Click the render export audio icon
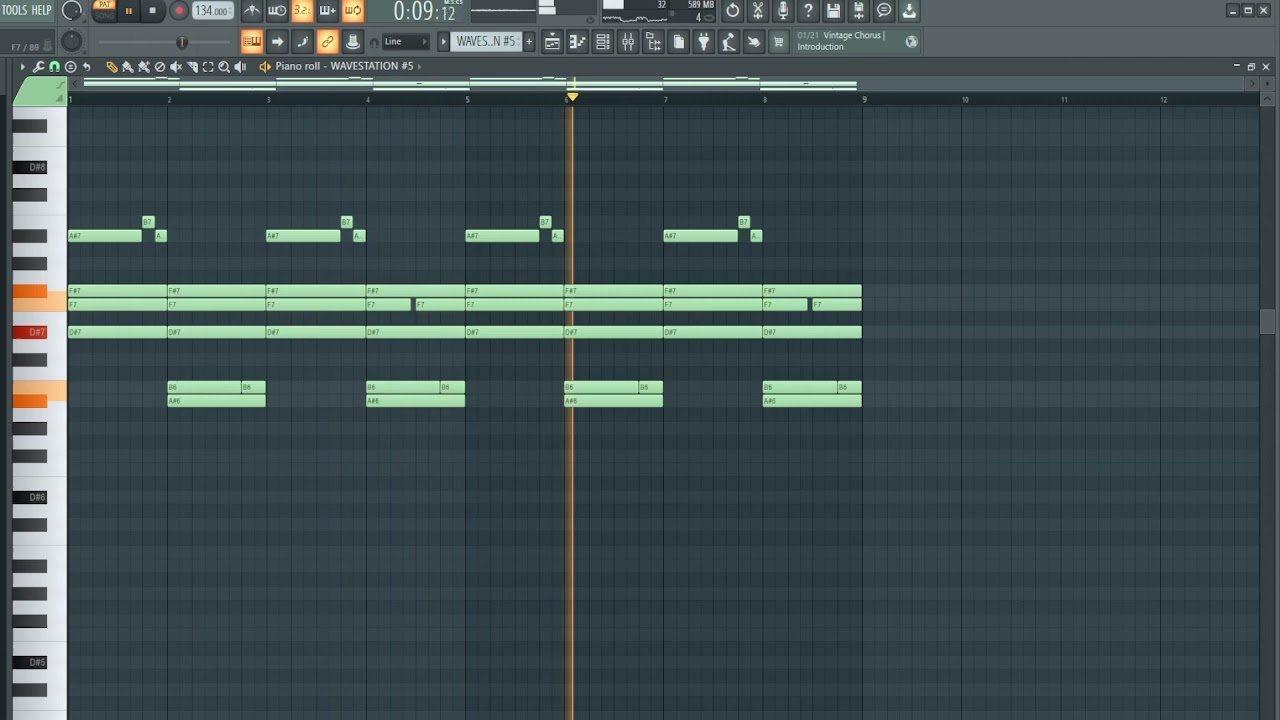This screenshot has height=720, width=1280. coord(858,11)
